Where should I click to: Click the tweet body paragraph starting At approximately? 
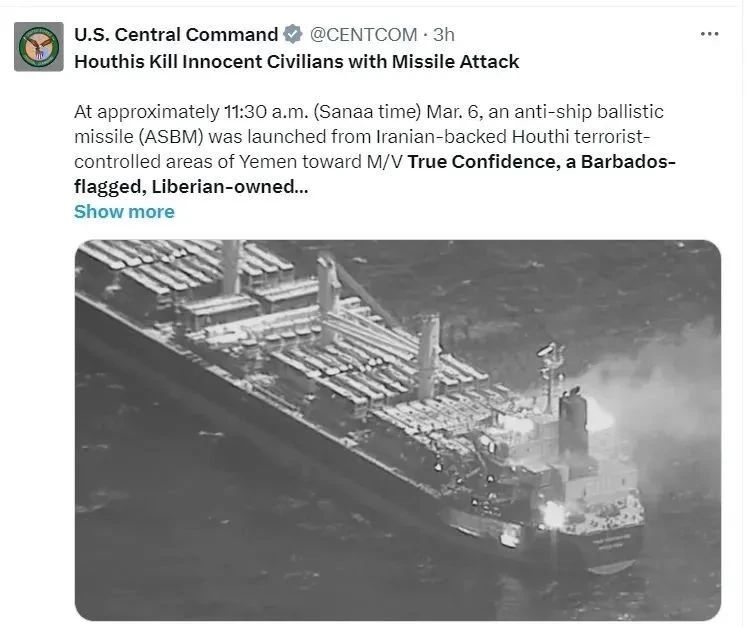(375, 149)
